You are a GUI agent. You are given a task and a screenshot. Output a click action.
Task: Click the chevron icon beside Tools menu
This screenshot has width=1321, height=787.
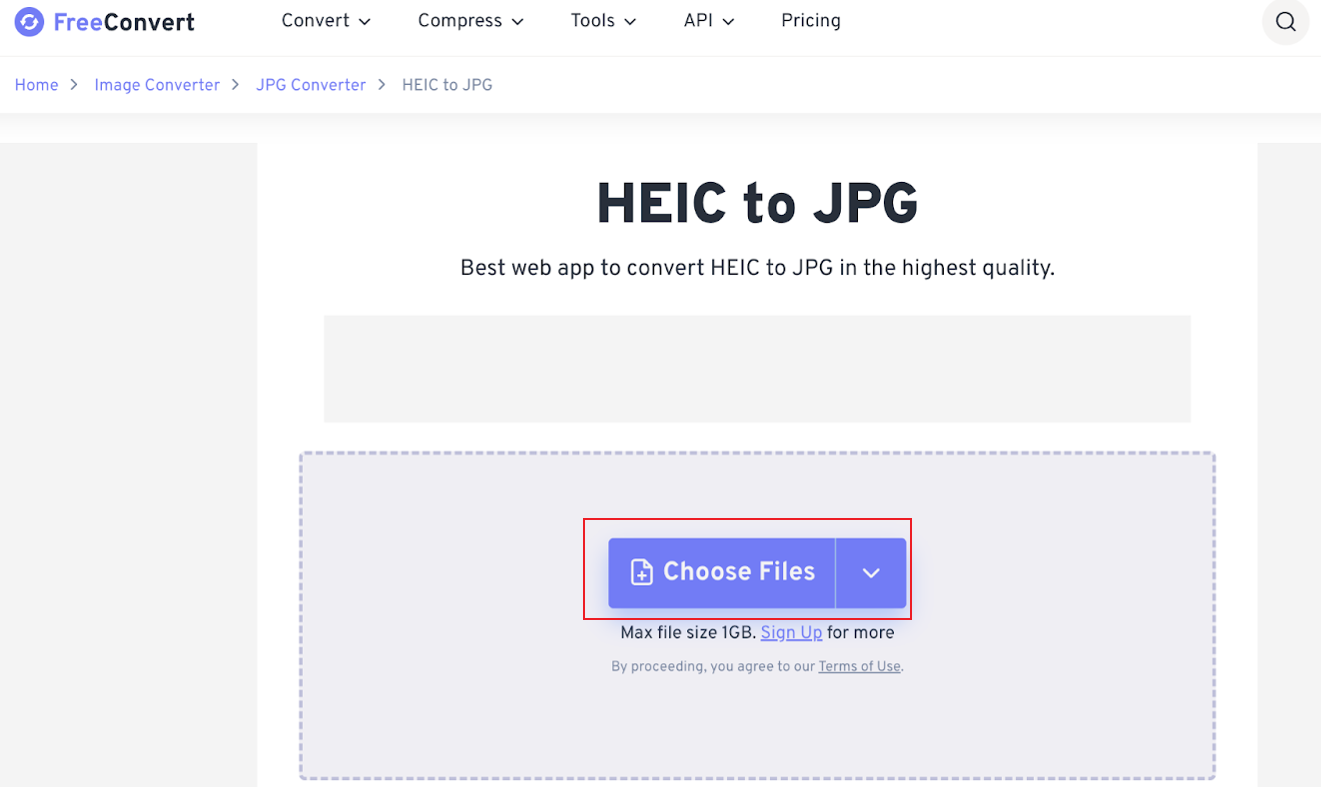[x=630, y=20]
